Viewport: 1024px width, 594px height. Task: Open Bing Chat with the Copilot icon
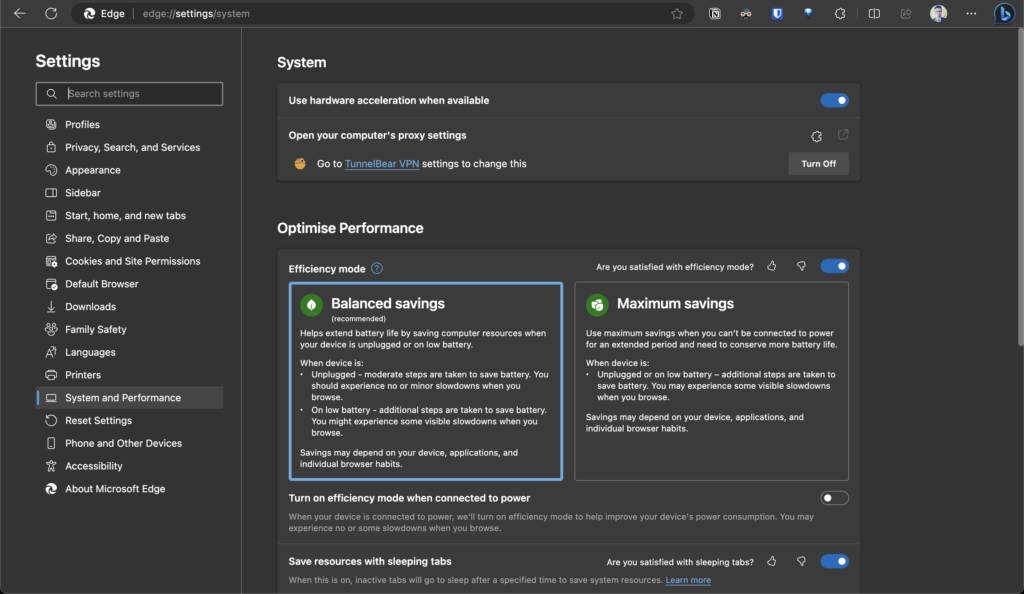point(1003,13)
